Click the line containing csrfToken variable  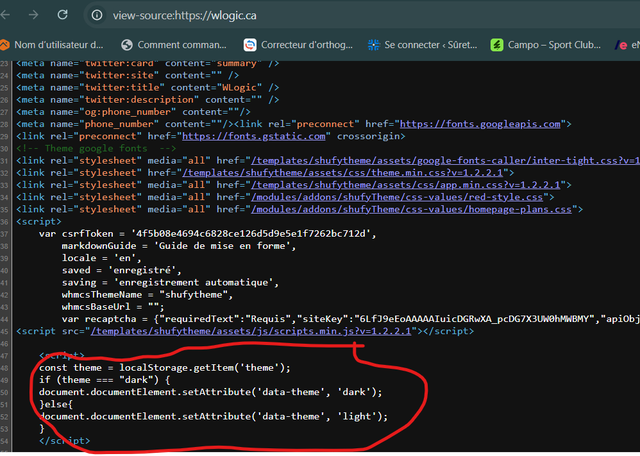click(x=207, y=234)
